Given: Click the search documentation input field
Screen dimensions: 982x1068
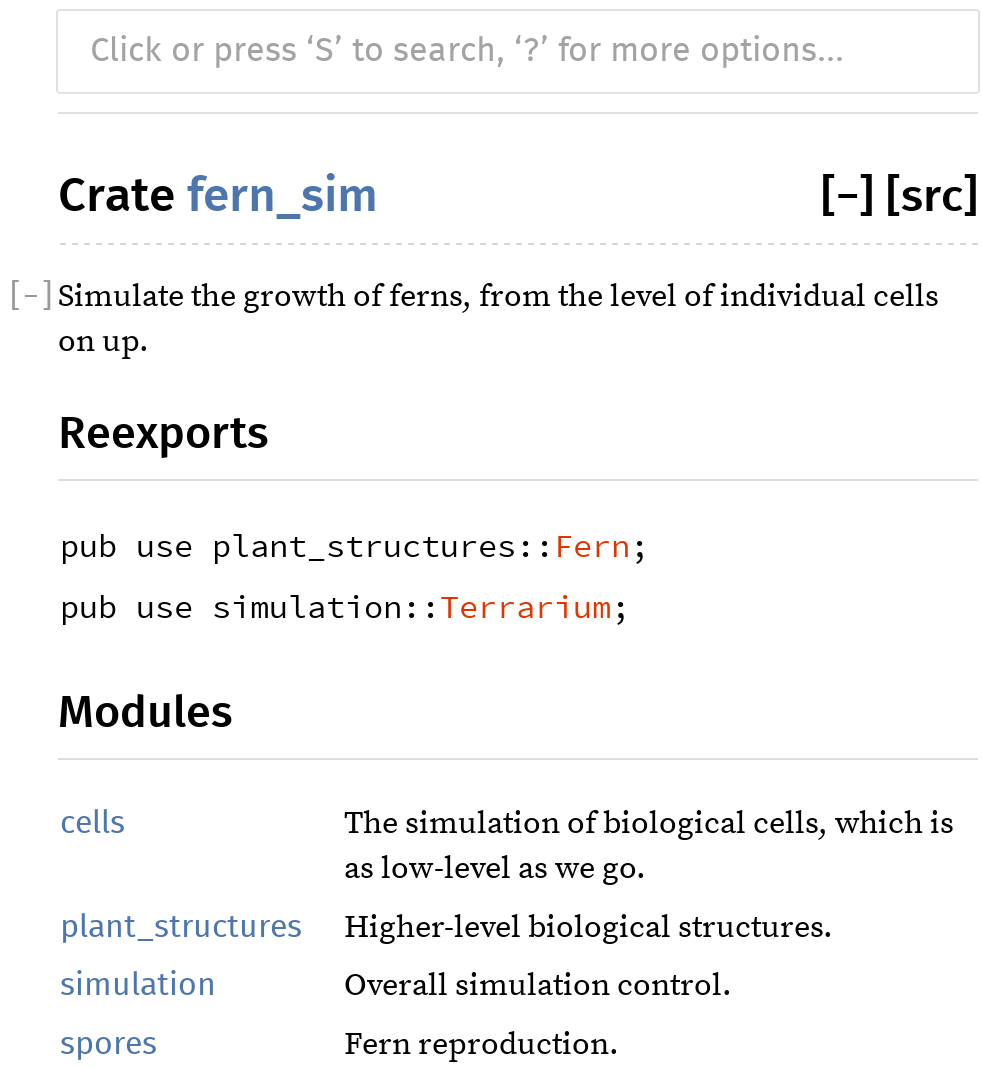Looking at the screenshot, I should pyautogui.click(x=517, y=51).
